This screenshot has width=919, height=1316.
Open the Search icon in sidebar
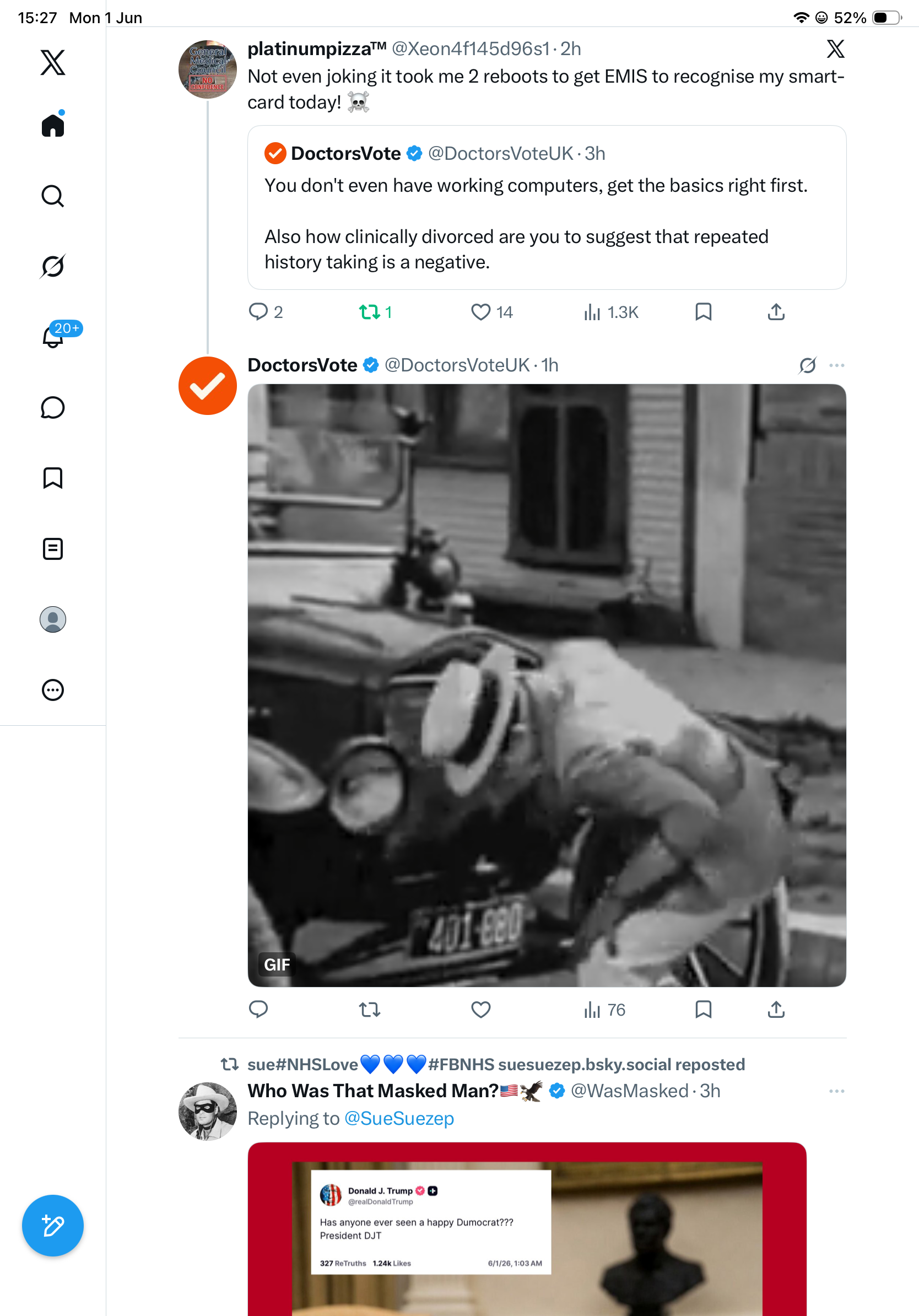53,196
